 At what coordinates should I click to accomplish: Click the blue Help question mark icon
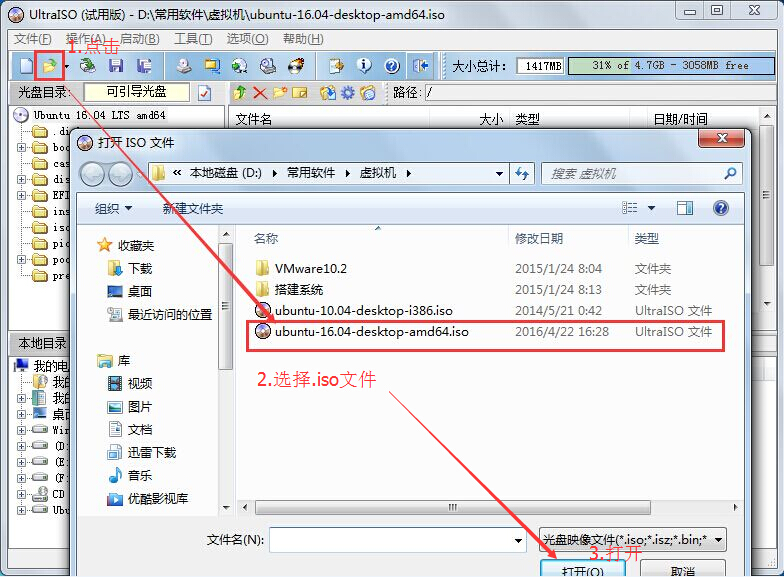[x=392, y=66]
